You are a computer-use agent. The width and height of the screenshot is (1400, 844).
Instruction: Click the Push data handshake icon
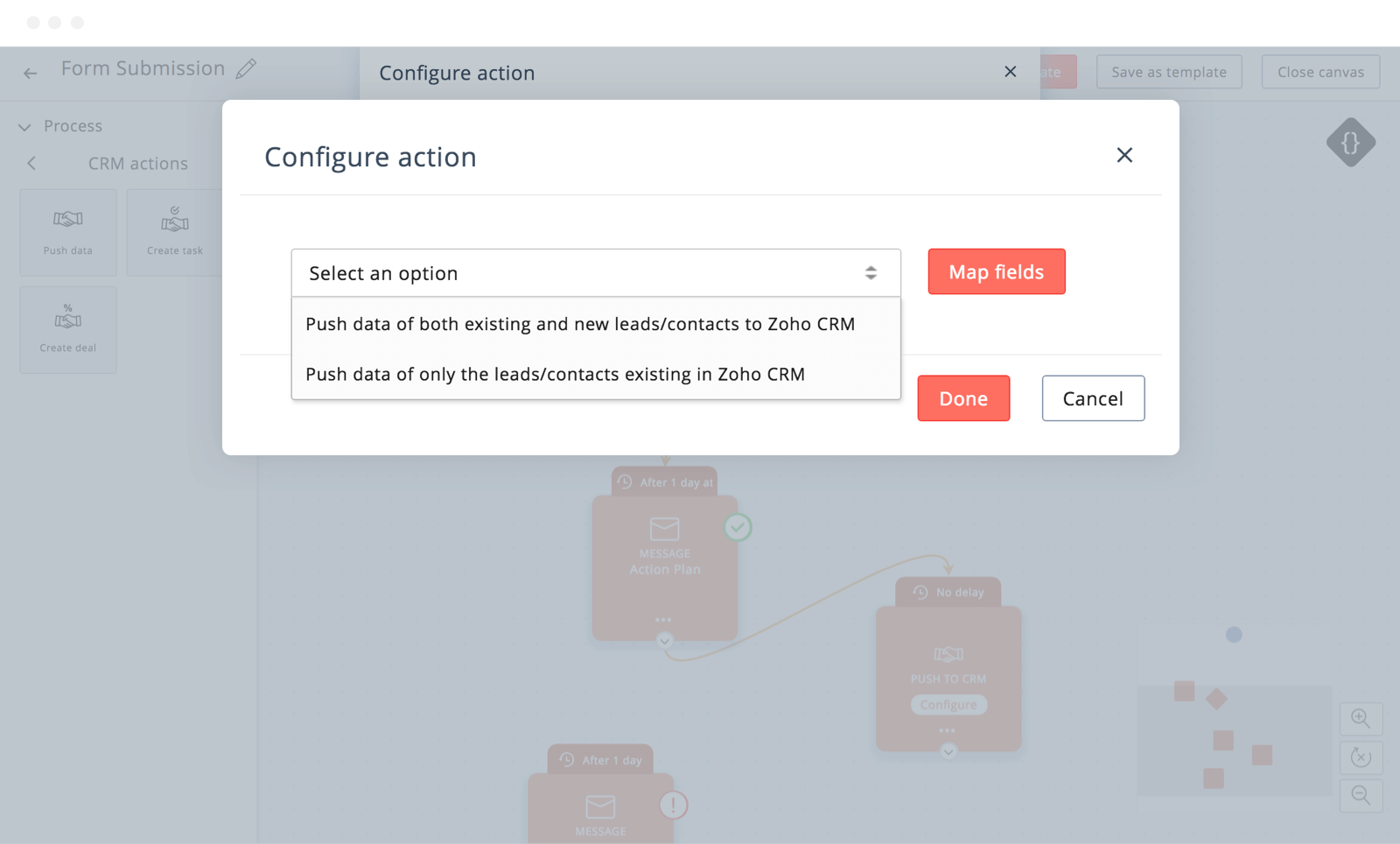click(x=68, y=219)
